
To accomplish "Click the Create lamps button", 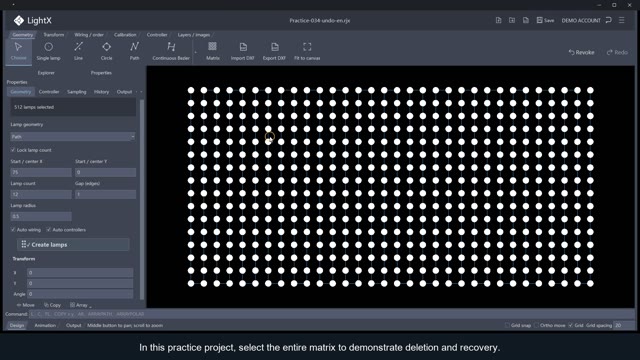I will (x=73, y=244).
